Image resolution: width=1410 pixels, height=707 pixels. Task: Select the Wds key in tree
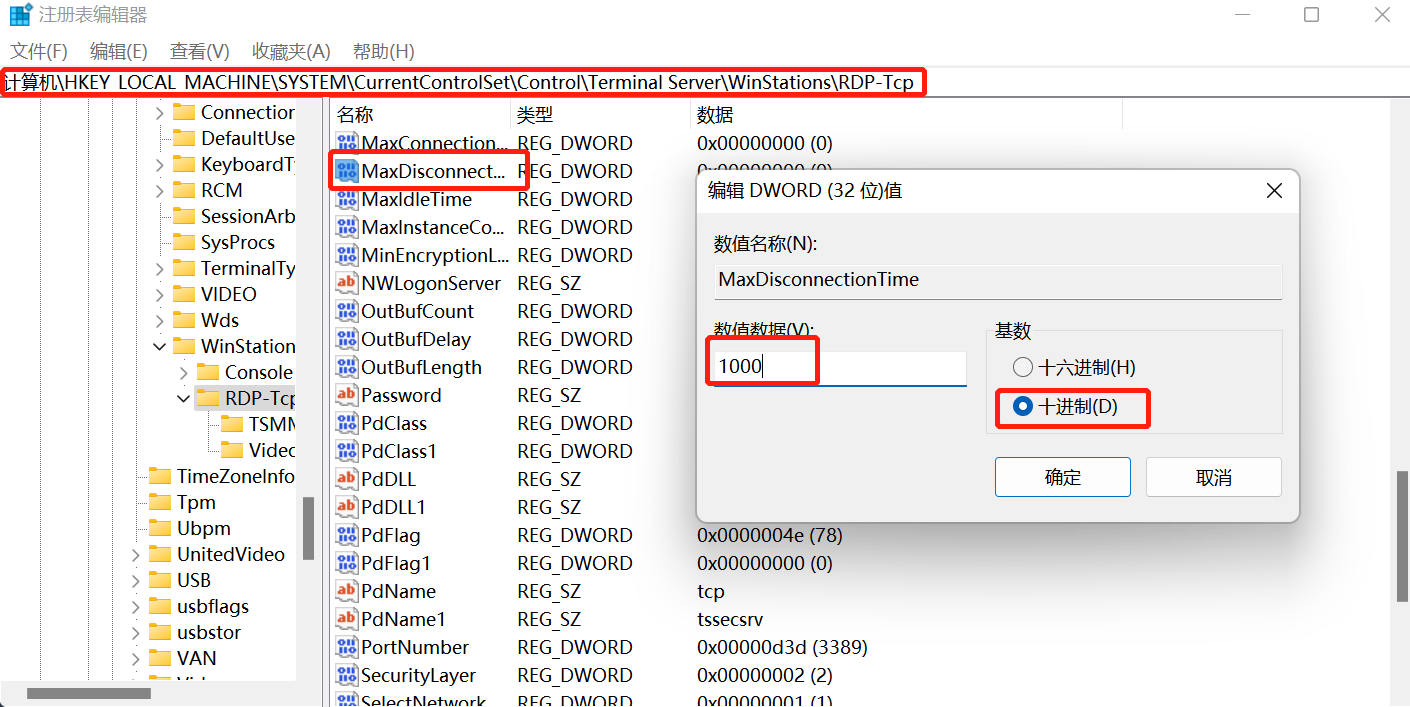(220, 320)
